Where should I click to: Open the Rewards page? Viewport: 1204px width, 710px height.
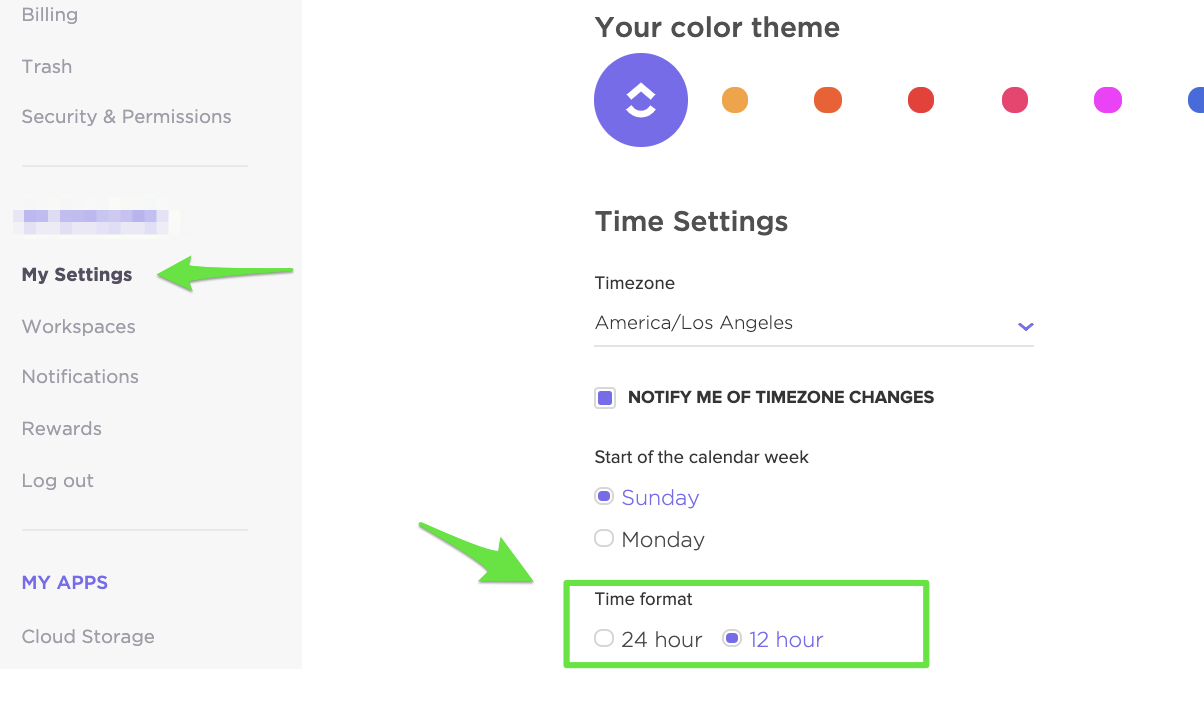[62, 429]
